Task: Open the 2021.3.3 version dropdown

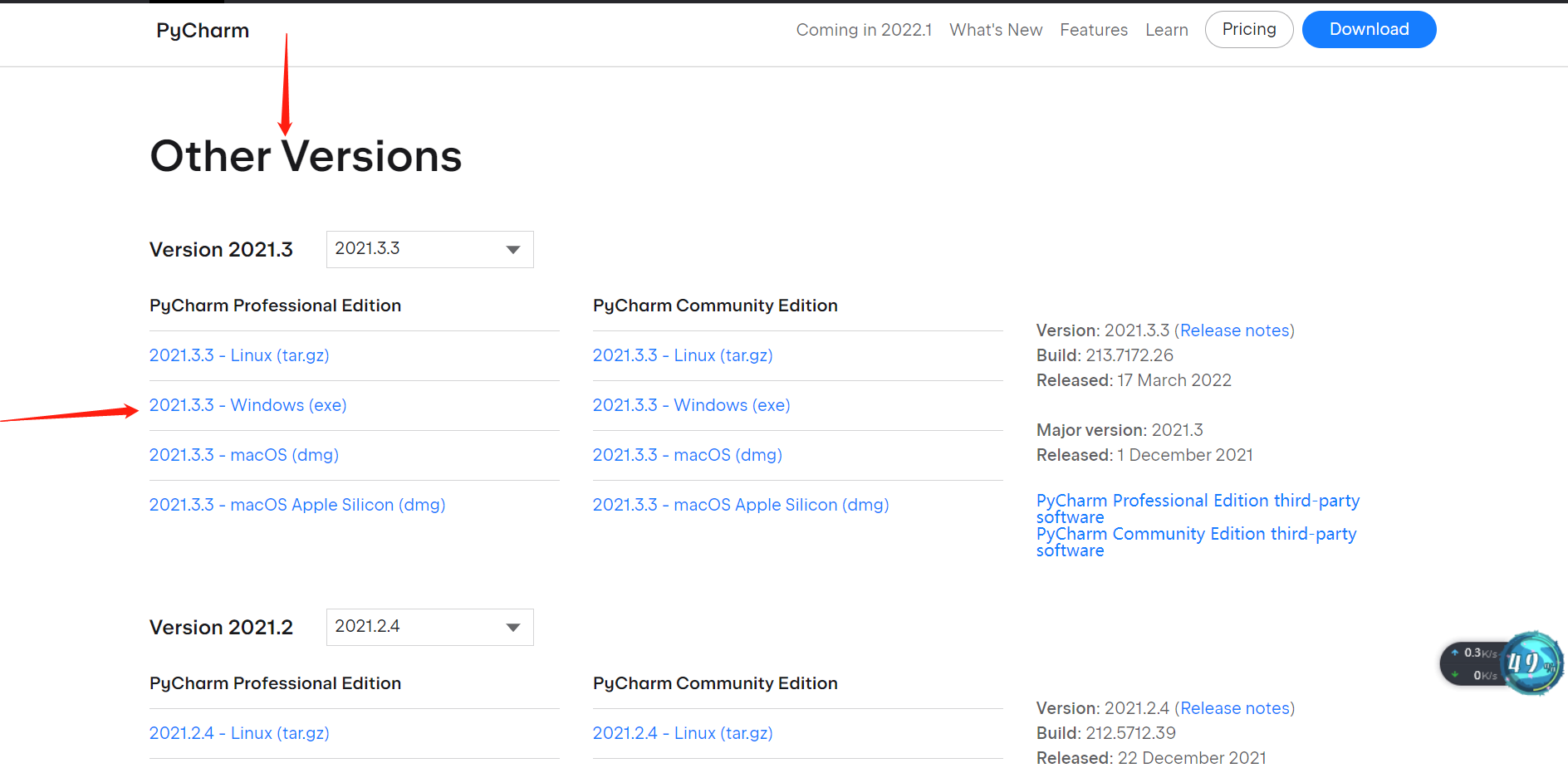Action: pyautogui.click(x=429, y=249)
